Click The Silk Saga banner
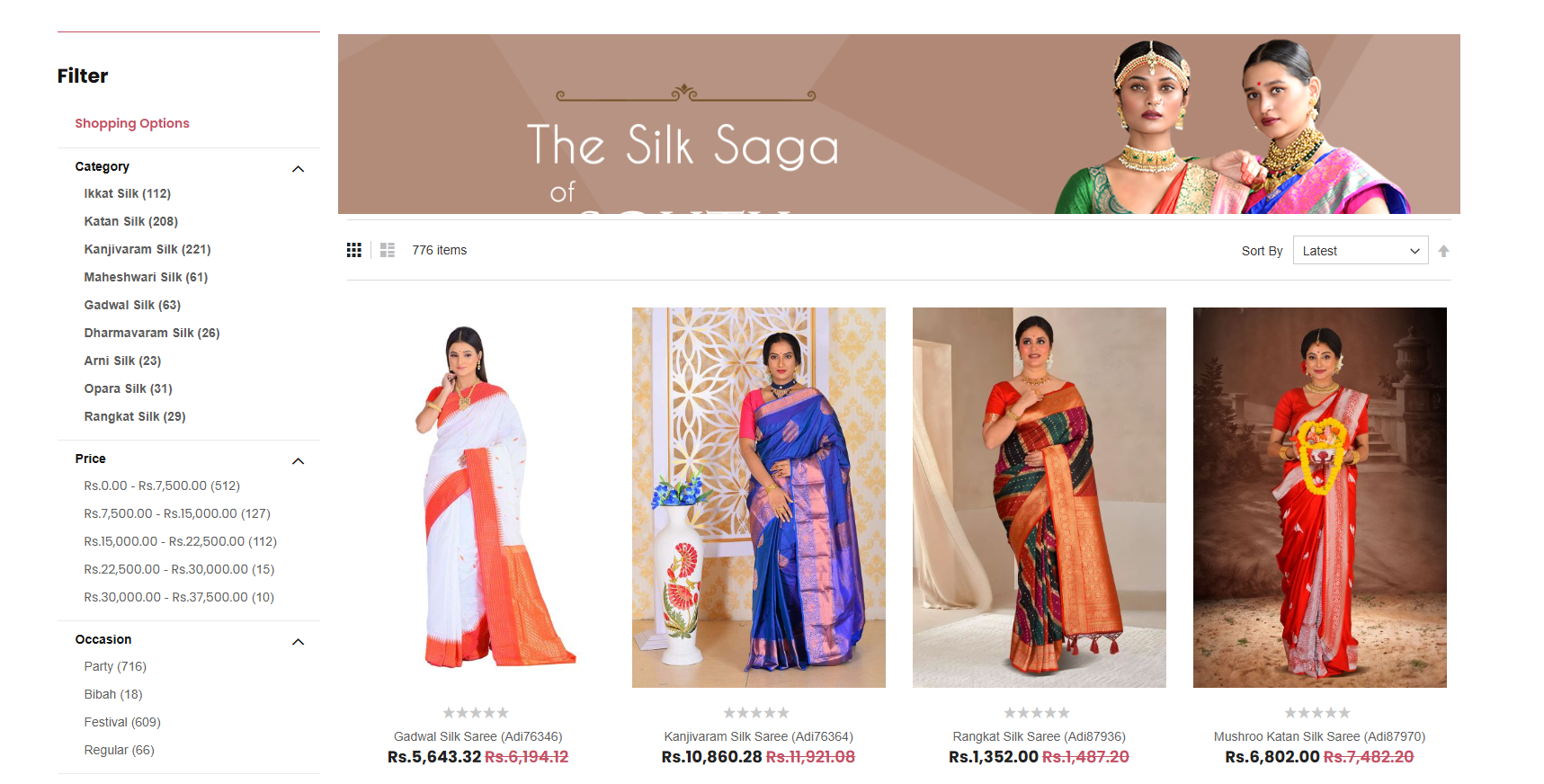Image resolution: width=1544 pixels, height=784 pixels. (899, 124)
